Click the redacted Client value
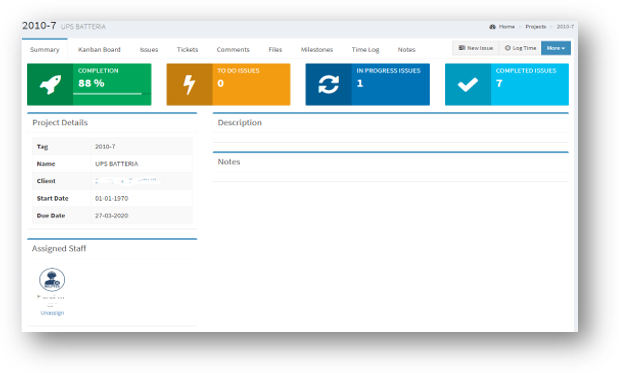This screenshot has width=619, height=373. pos(128,181)
